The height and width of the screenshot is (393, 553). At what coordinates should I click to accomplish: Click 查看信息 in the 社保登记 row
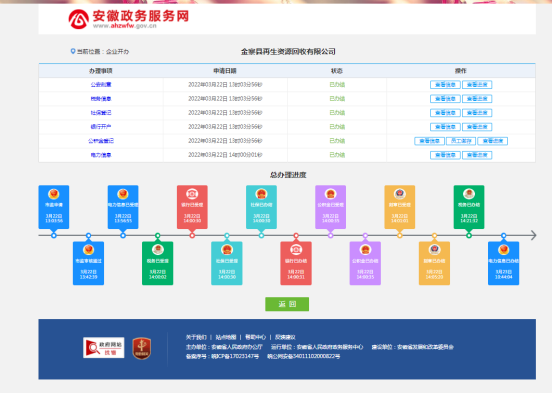(445, 113)
